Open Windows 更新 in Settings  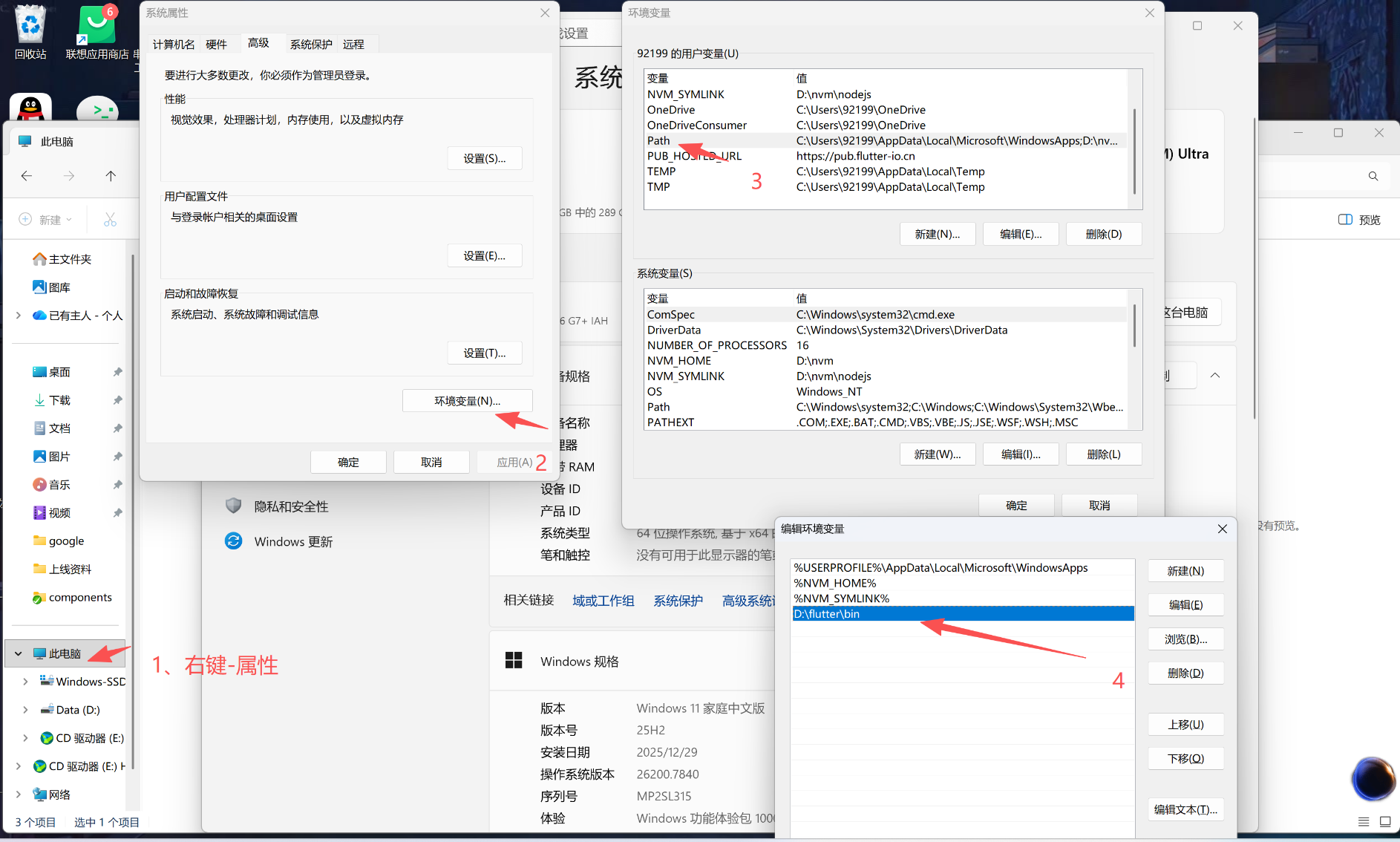279,541
